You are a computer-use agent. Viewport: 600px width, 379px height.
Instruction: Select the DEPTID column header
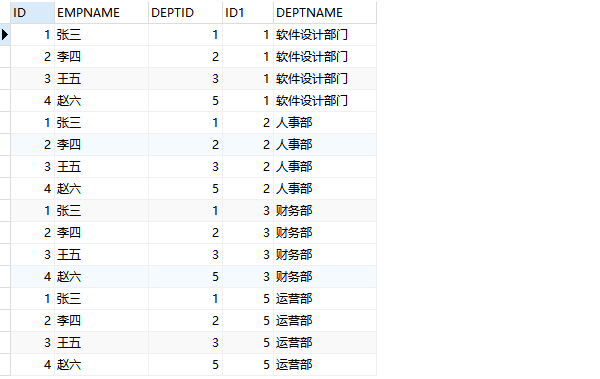[186, 13]
